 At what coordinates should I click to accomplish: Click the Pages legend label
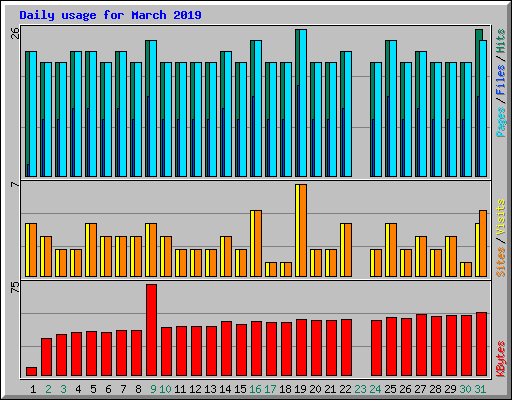click(x=501, y=122)
